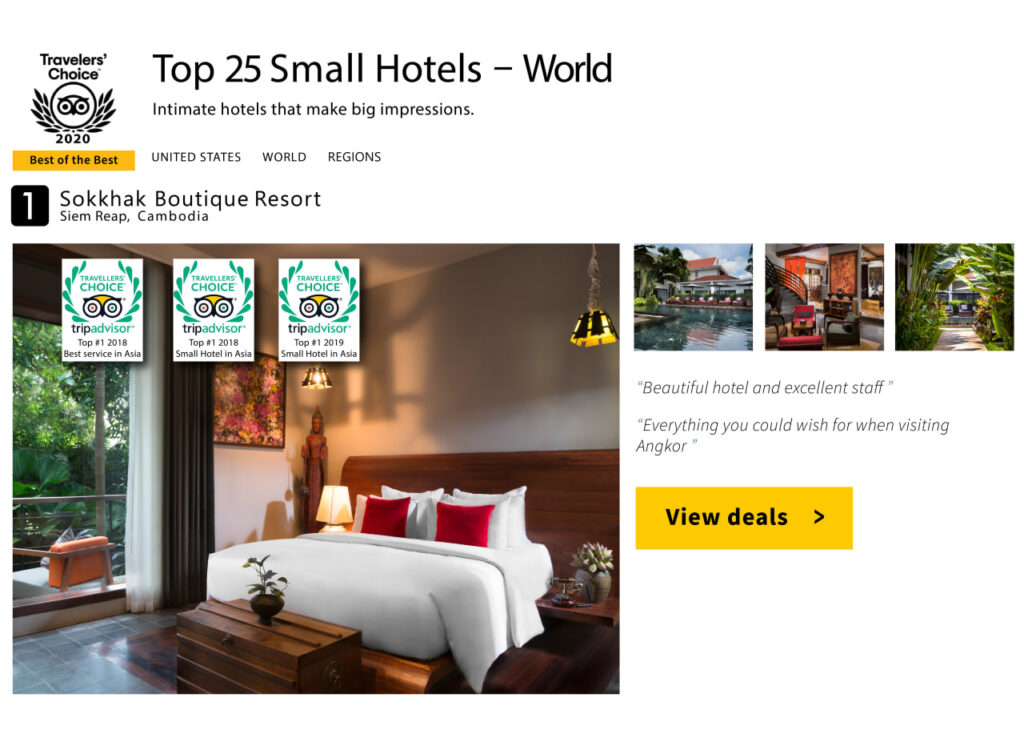Open the "Everything you could wish for" review
Screen dimensions: 1024x750
[x=792, y=435]
